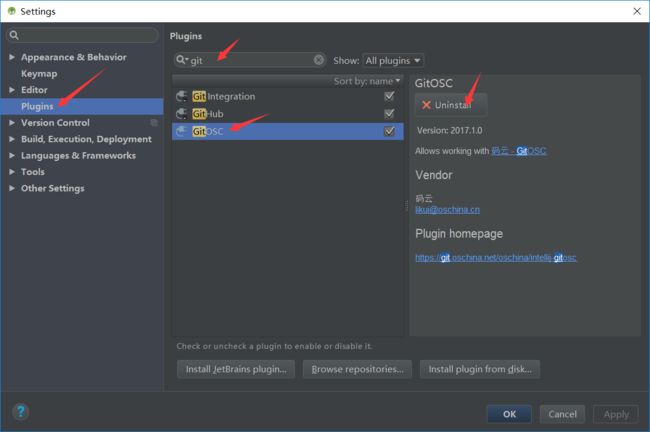Click the GitOSC detail title

click(434, 83)
